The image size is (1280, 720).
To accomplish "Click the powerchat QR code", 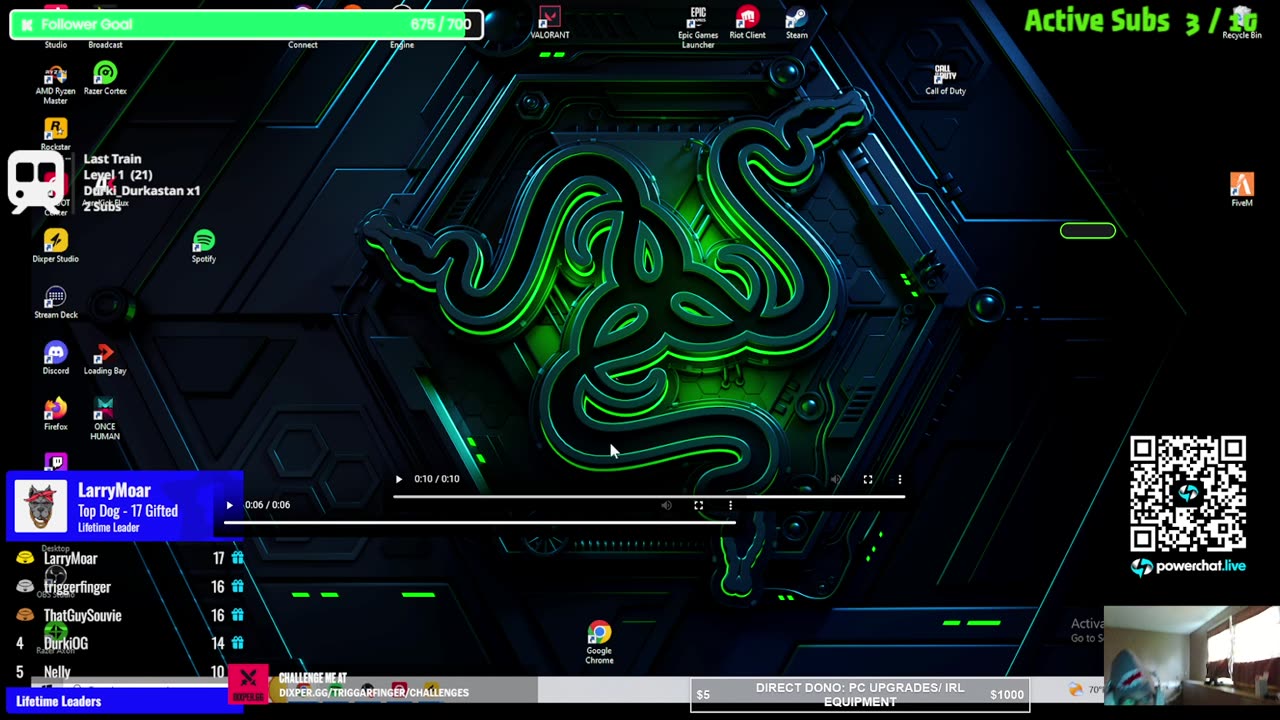I will pos(1188,493).
